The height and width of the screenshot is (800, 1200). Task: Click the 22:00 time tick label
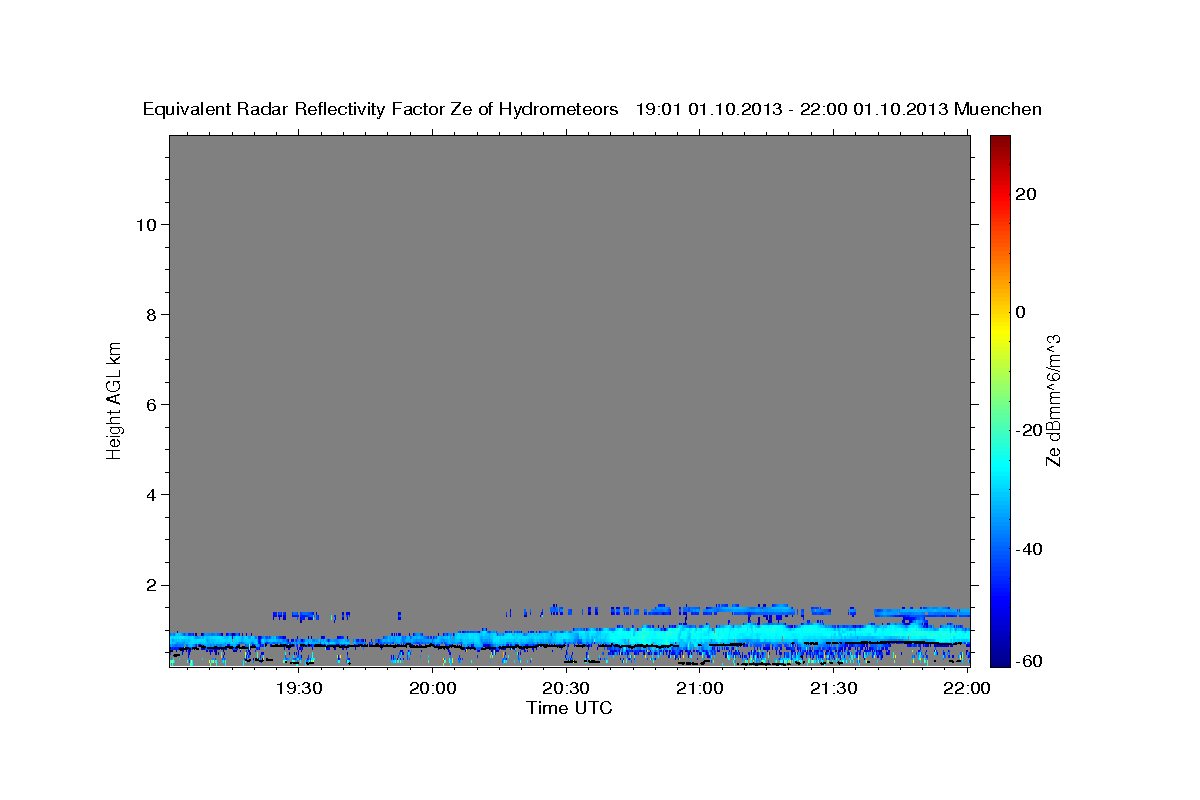point(966,688)
